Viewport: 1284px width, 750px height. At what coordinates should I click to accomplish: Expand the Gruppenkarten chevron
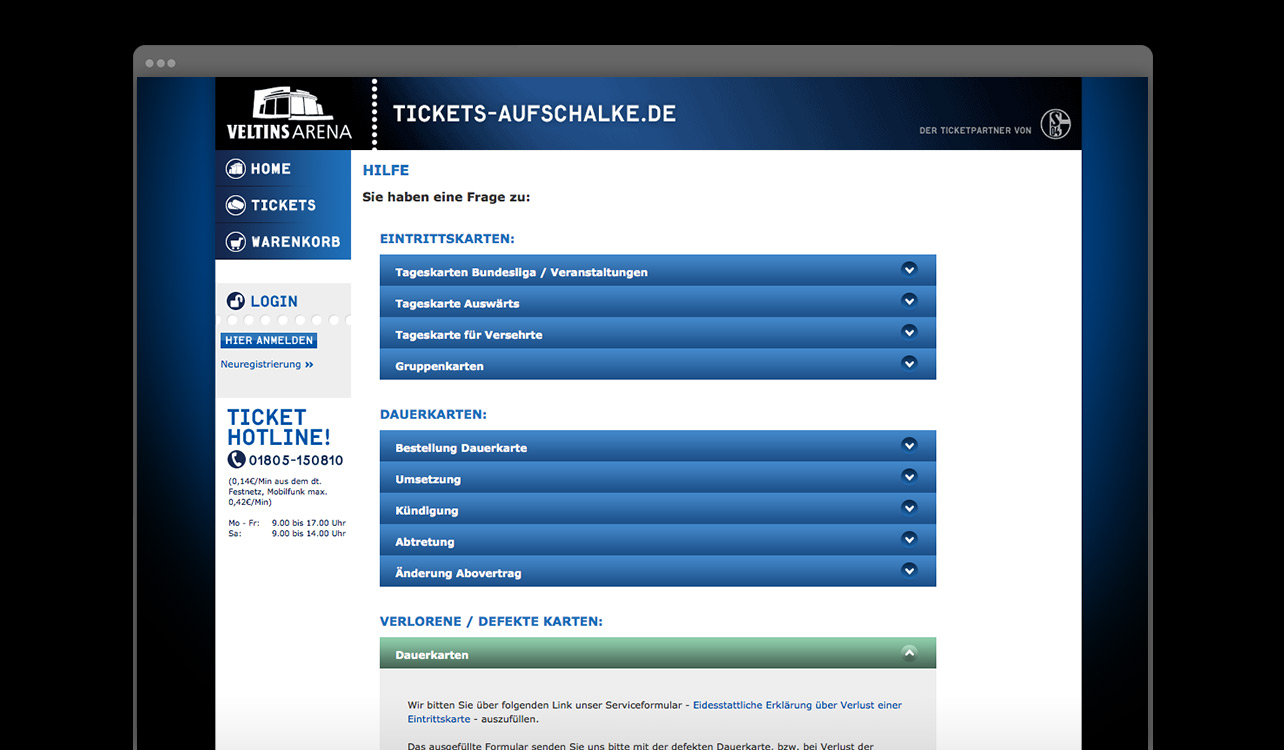tap(909, 363)
